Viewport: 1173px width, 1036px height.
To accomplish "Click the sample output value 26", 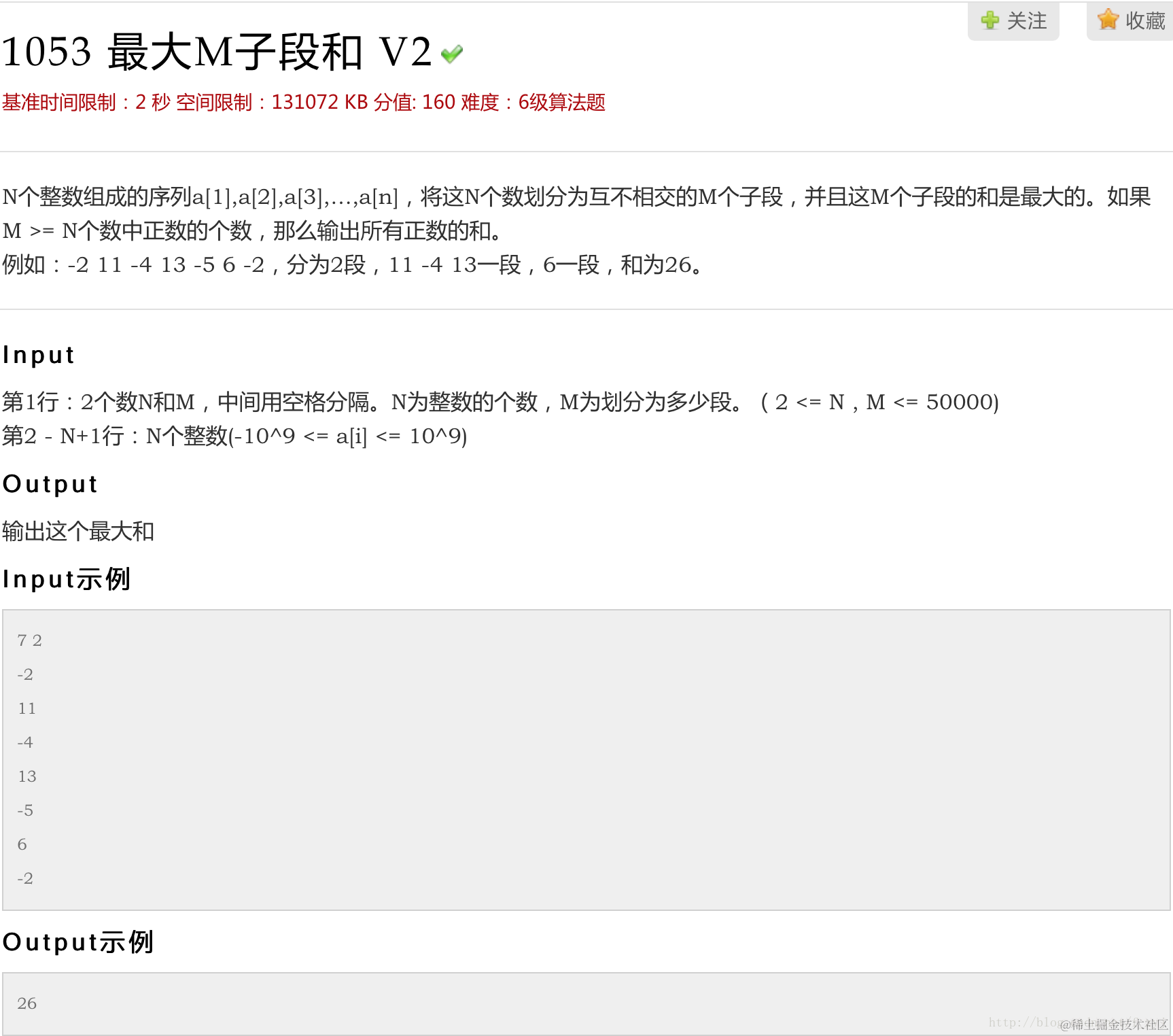I will (27, 1003).
